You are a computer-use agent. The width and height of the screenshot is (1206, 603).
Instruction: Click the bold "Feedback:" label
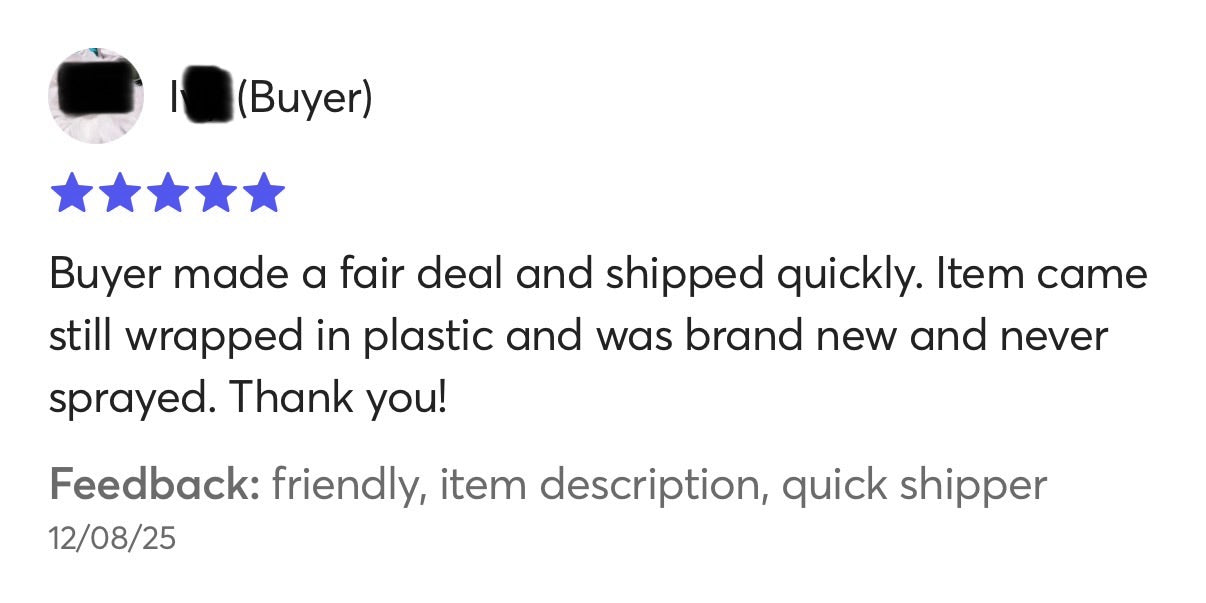[x=154, y=485]
